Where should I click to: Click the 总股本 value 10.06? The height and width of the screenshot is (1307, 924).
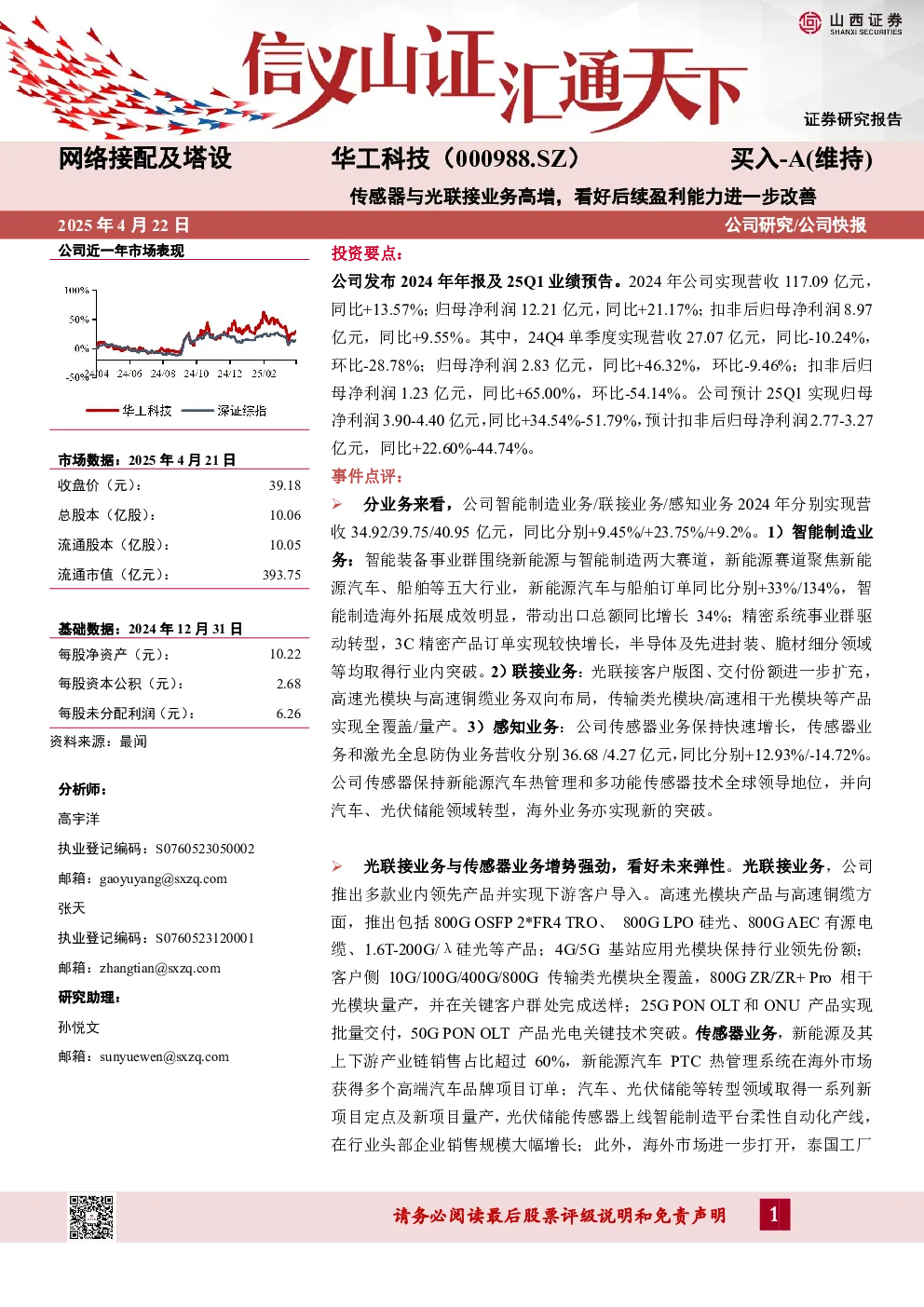tap(285, 515)
